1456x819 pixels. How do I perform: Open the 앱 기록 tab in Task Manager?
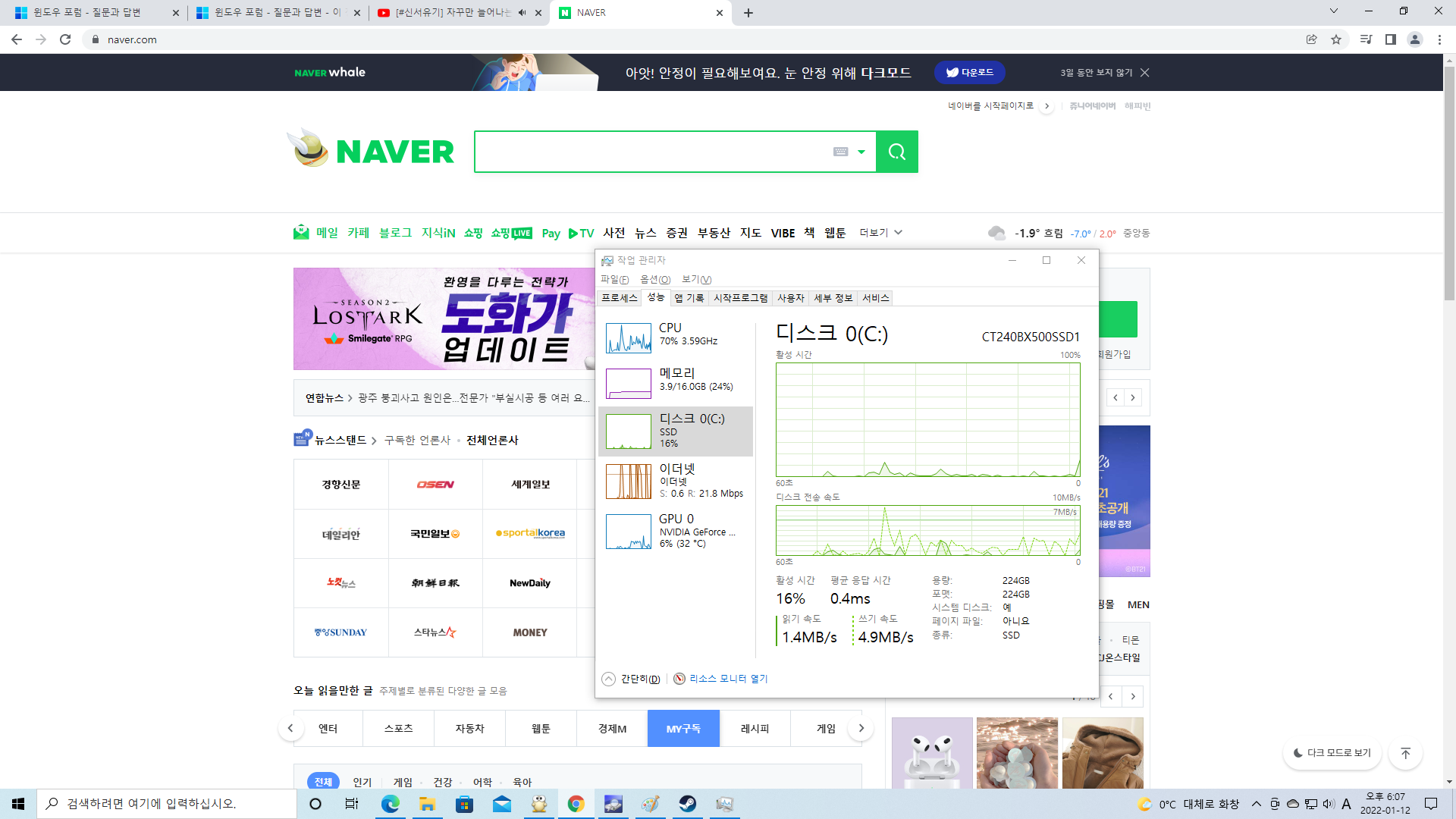tap(689, 298)
